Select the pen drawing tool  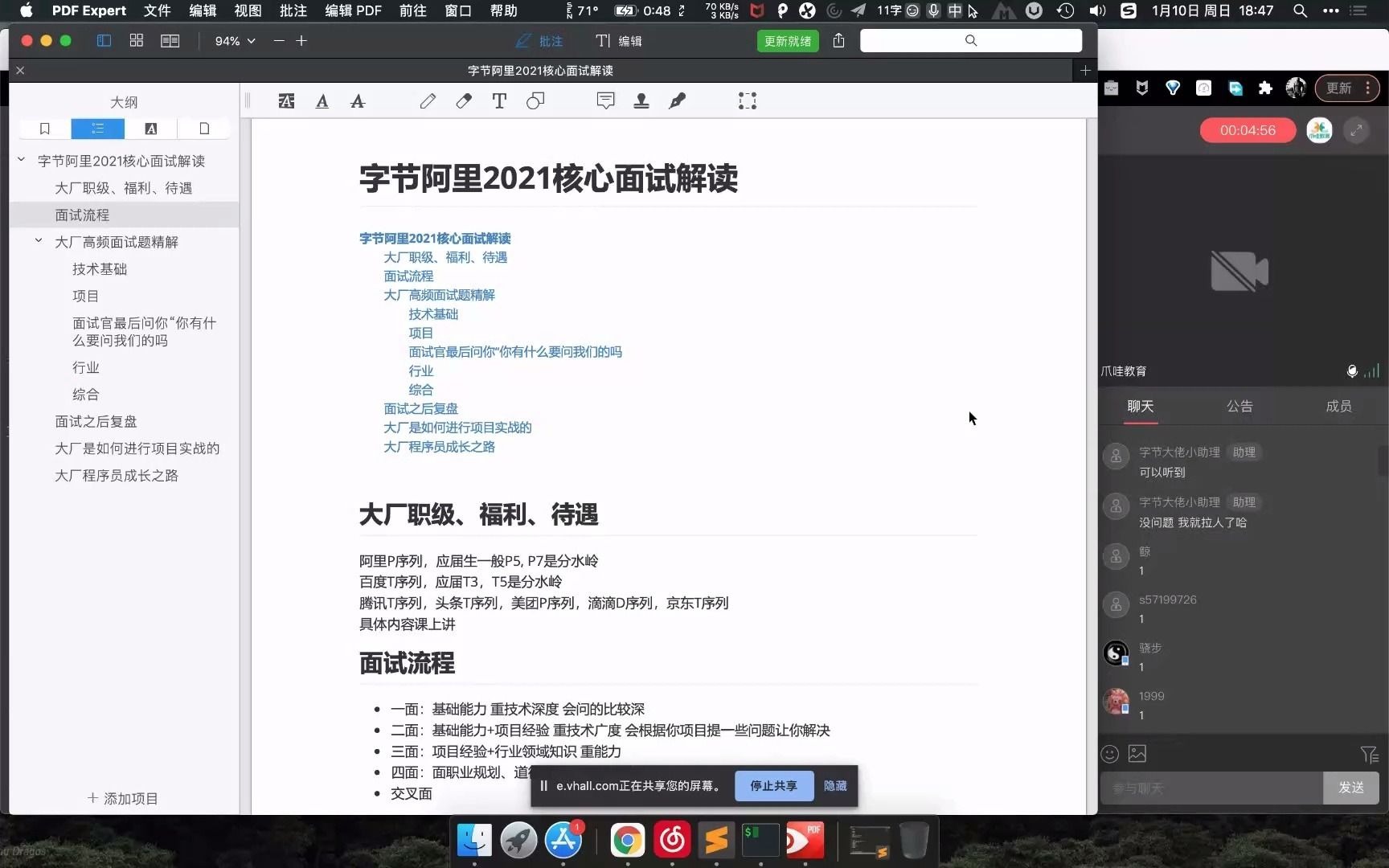tap(428, 101)
